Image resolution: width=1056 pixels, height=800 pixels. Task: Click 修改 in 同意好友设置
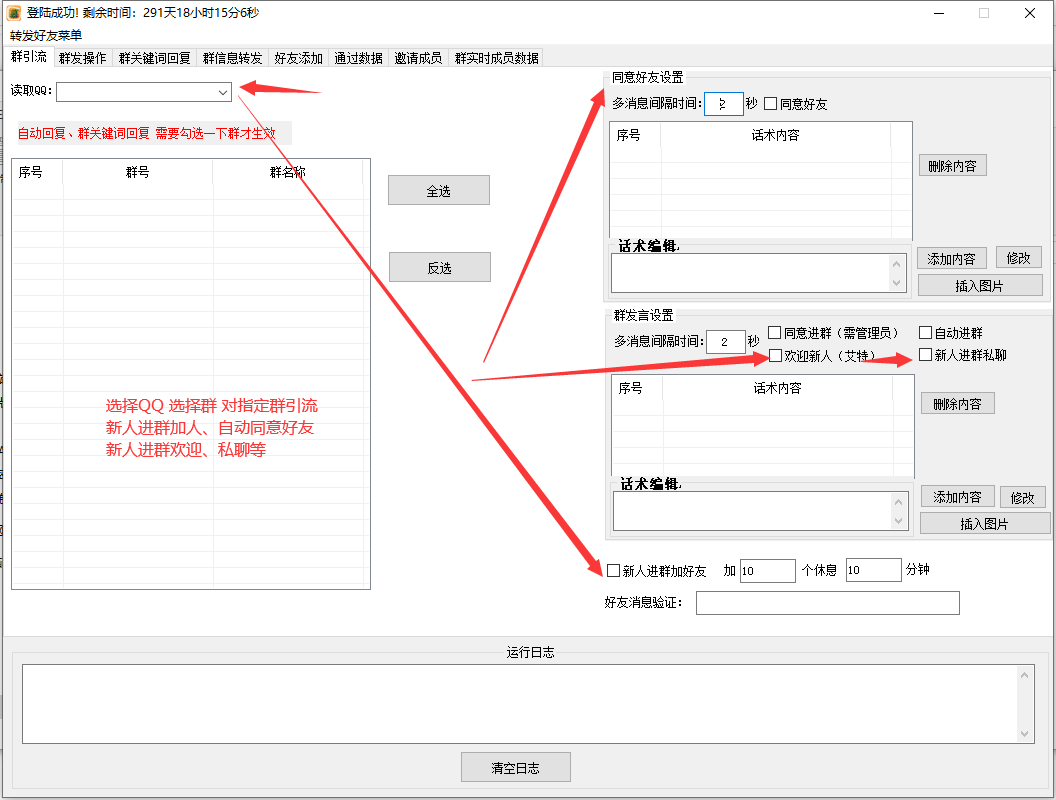[x=1018, y=257]
